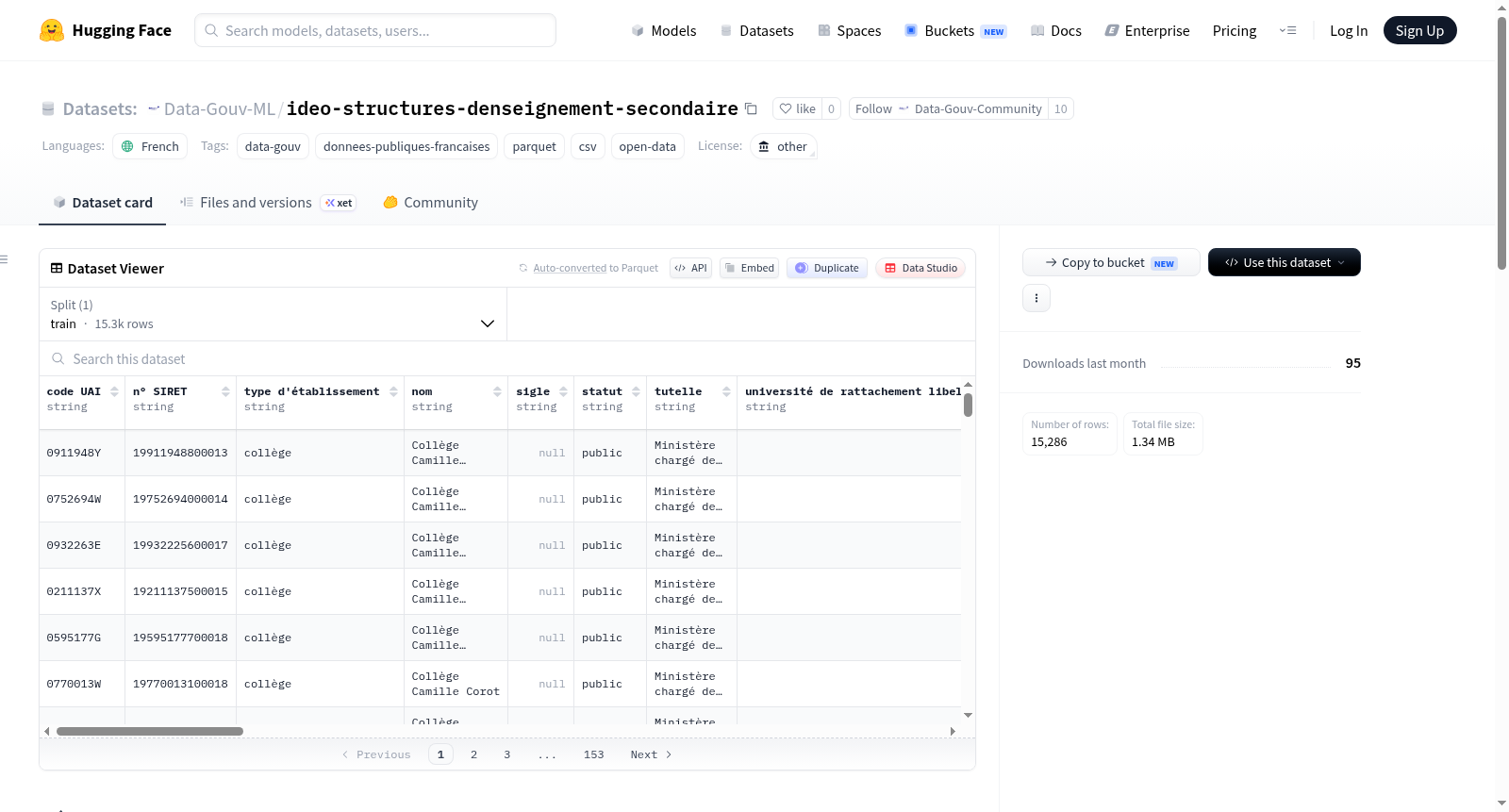Click the heart like icon
The height and width of the screenshot is (812, 1509).
click(x=786, y=108)
